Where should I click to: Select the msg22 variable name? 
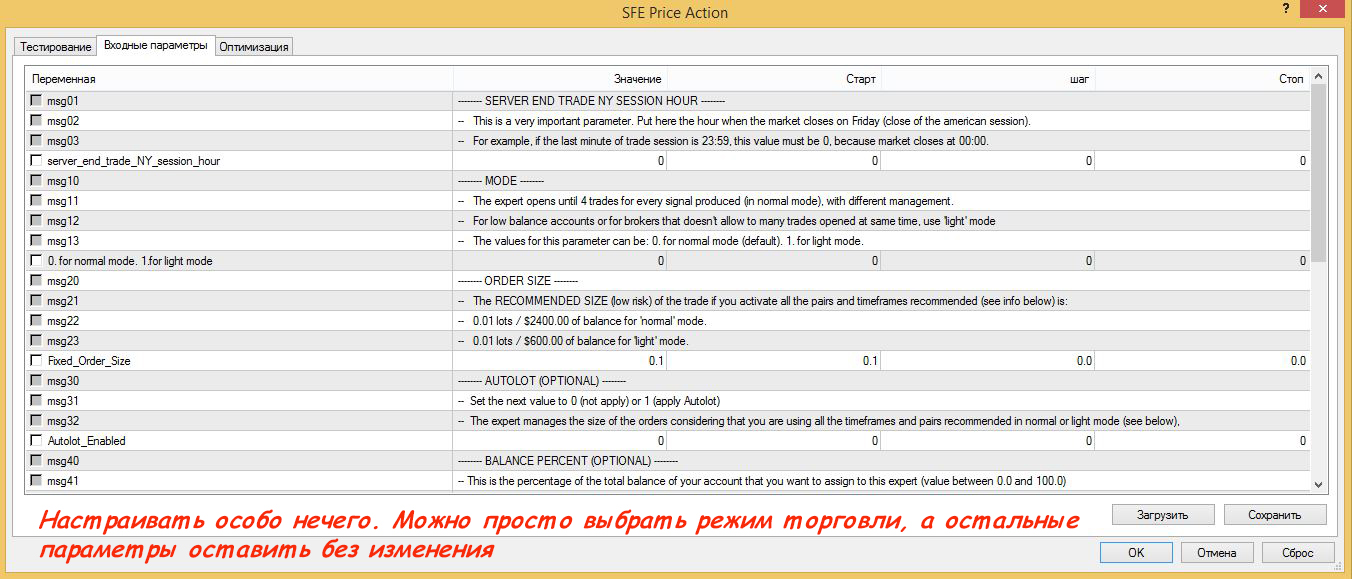[63, 321]
